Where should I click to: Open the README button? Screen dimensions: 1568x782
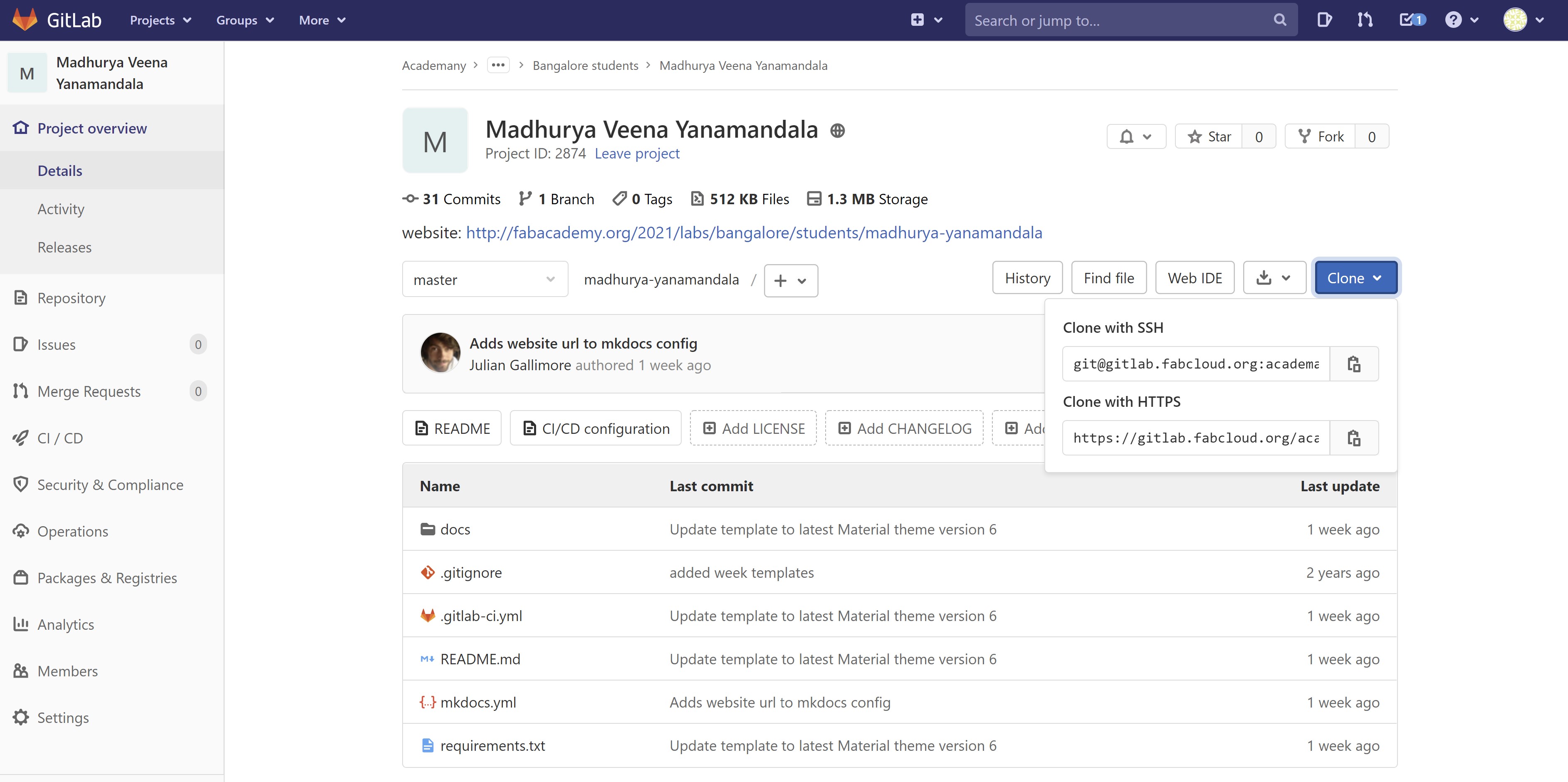click(x=452, y=428)
